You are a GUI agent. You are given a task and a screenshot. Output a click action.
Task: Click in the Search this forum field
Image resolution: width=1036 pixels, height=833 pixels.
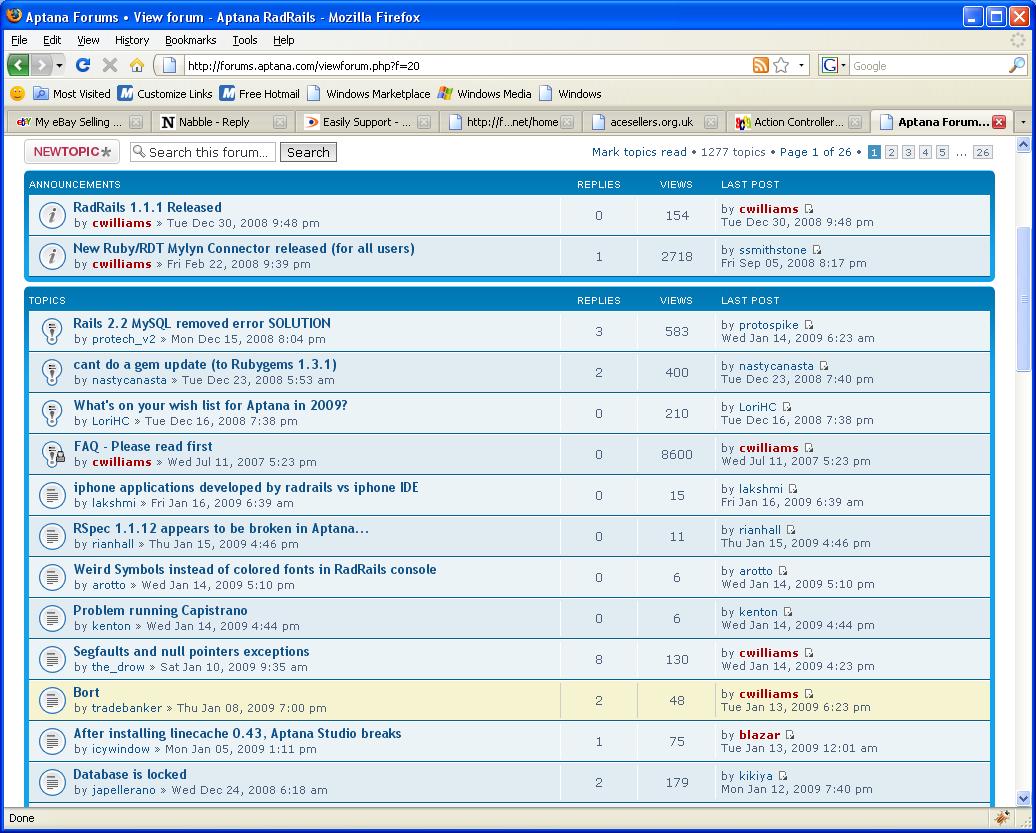(x=209, y=152)
